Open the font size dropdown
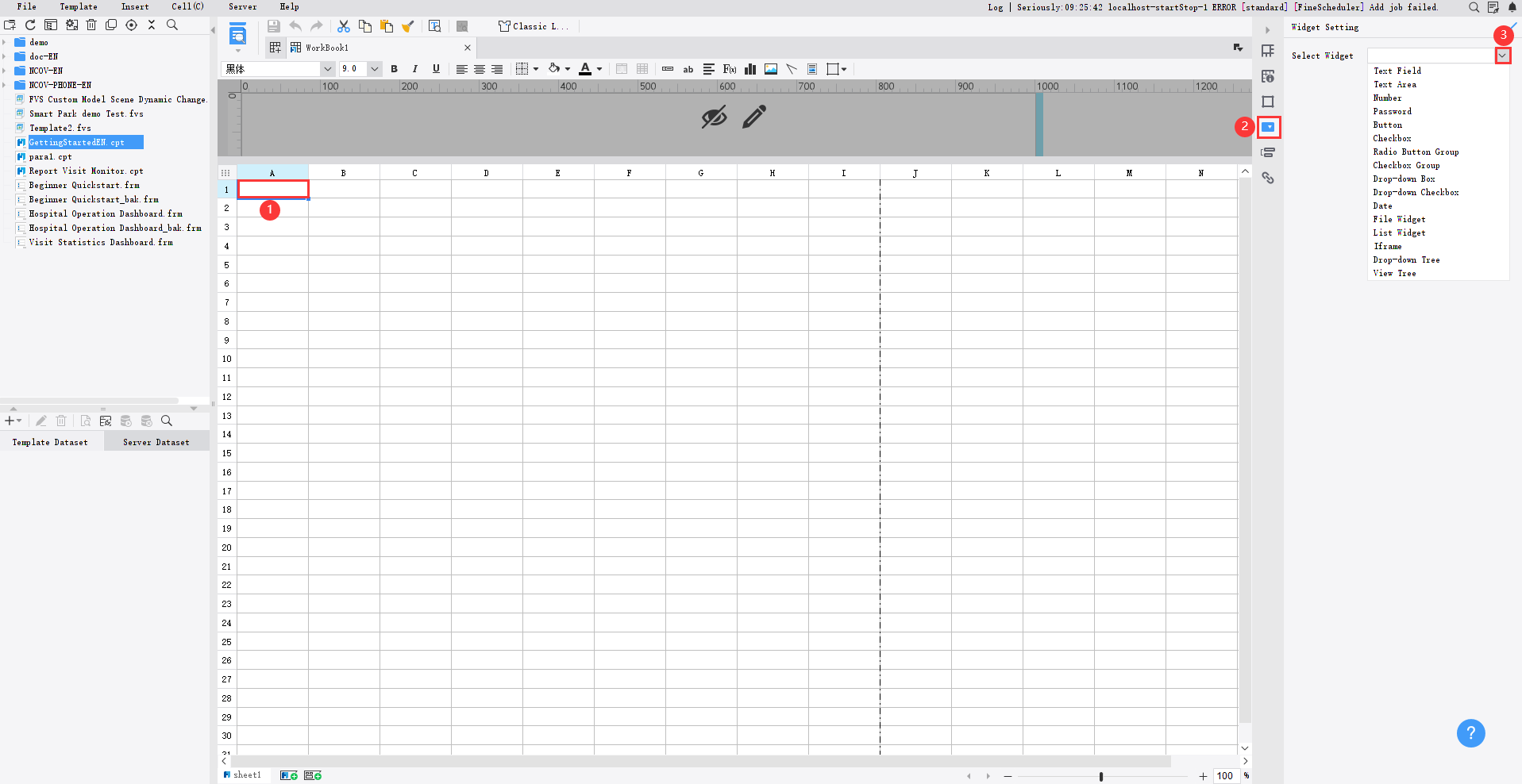The width and height of the screenshot is (1522, 784). [374, 69]
